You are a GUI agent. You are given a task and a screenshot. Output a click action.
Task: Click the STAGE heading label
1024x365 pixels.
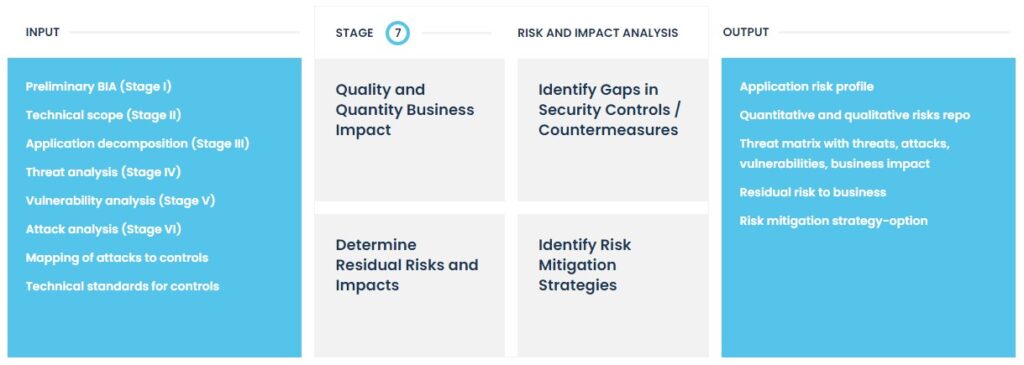[x=355, y=33]
